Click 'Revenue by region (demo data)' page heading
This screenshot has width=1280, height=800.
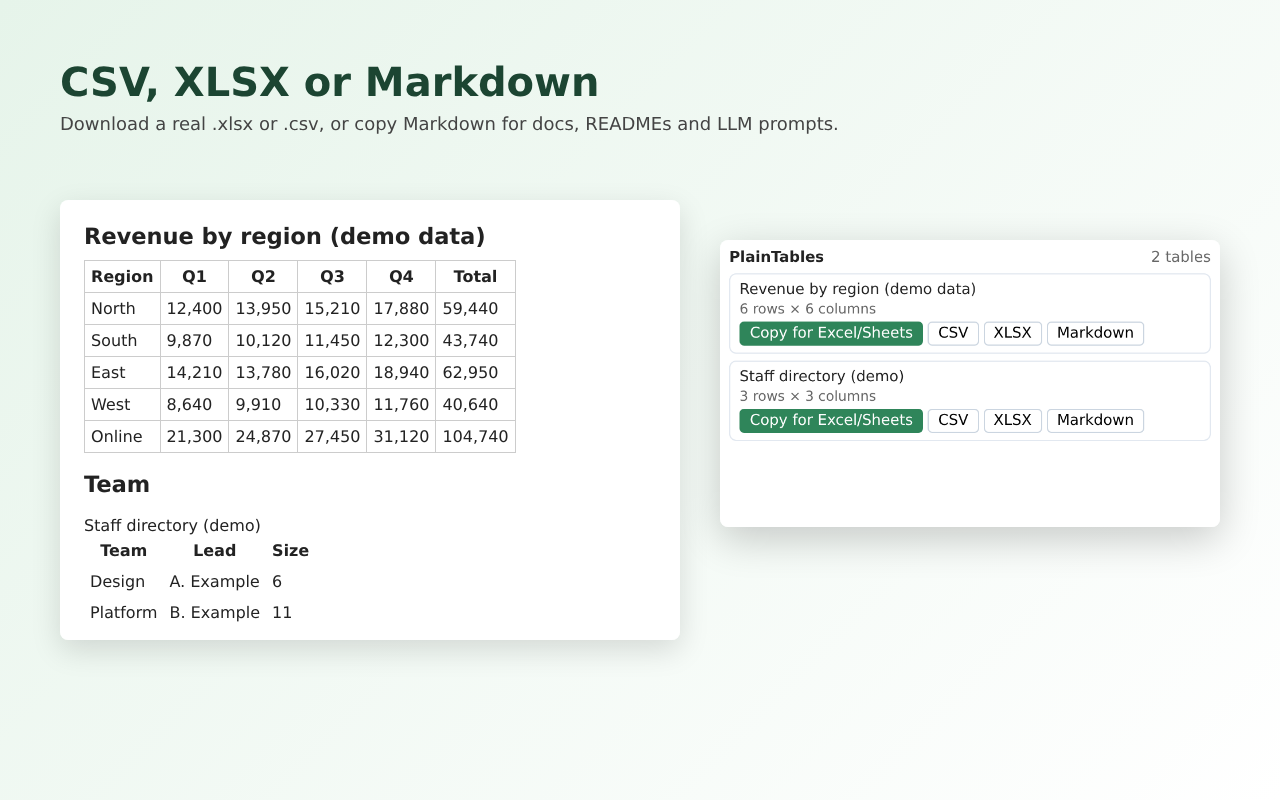click(284, 237)
